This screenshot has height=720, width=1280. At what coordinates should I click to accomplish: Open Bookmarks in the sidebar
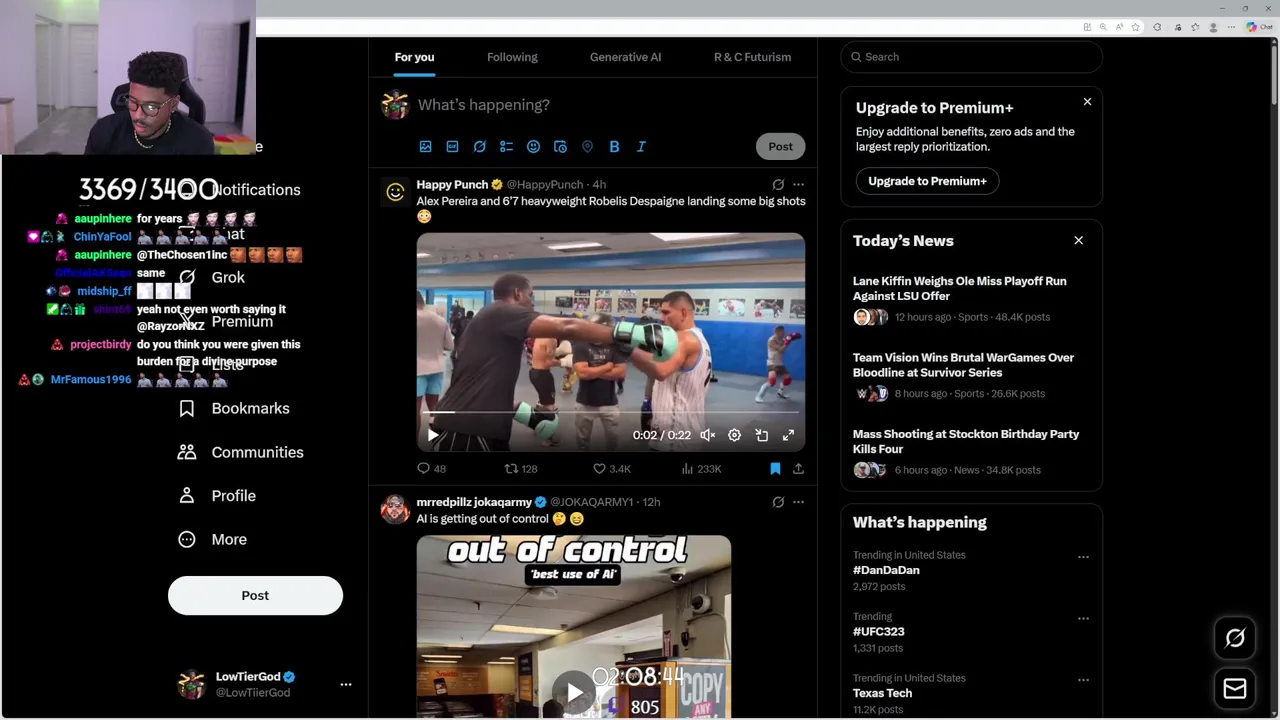click(x=234, y=408)
